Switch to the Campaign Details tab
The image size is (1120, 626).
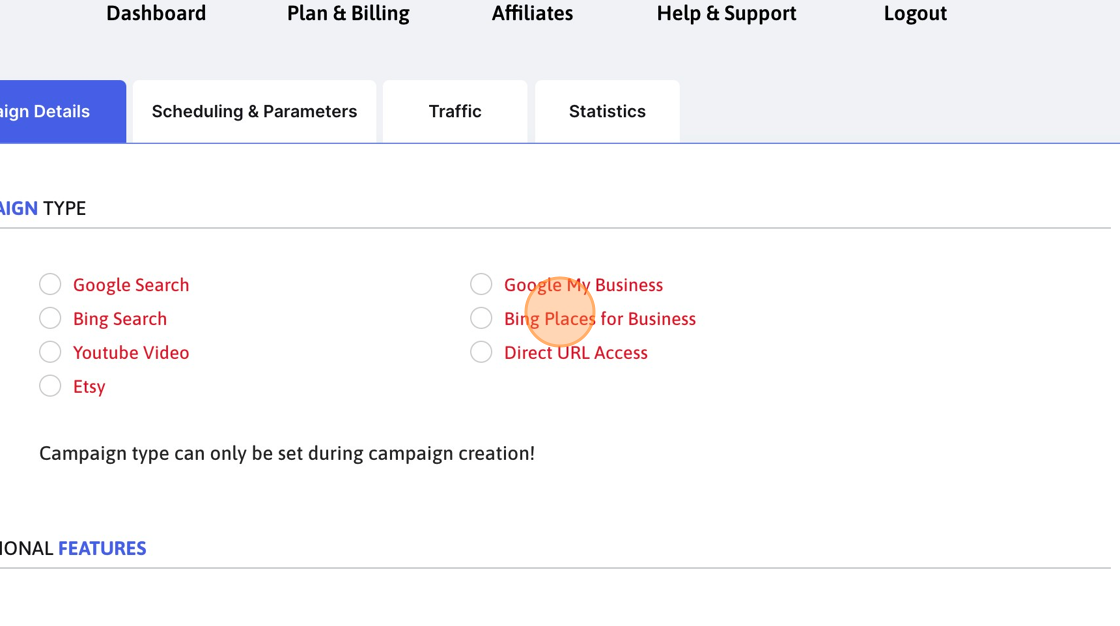[x=63, y=111]
